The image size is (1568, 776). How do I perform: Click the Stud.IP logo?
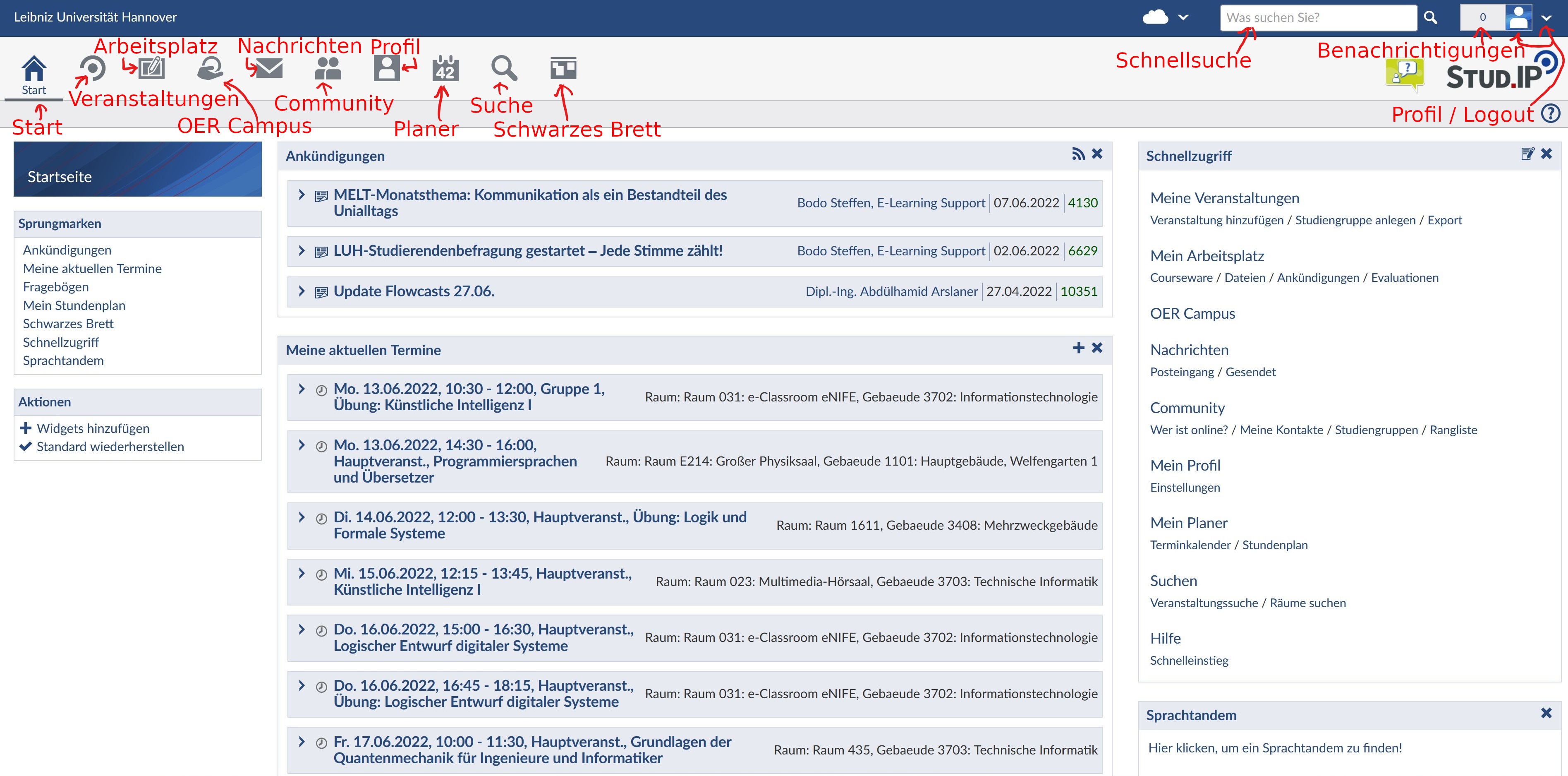coord(1501,72)
